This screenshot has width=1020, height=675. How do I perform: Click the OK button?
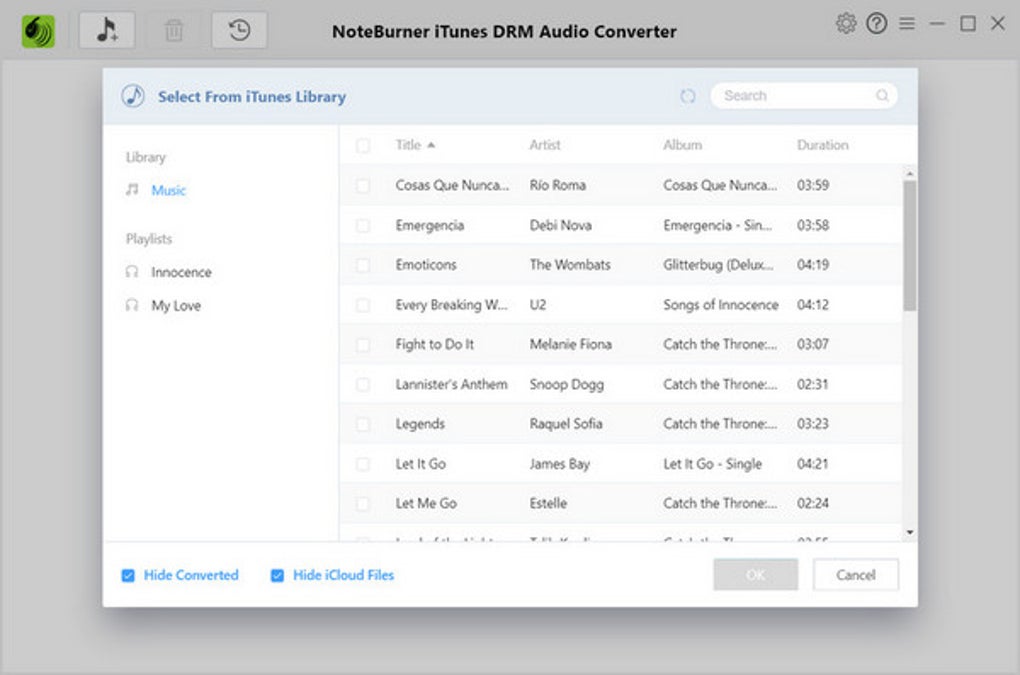pos(755,575)
